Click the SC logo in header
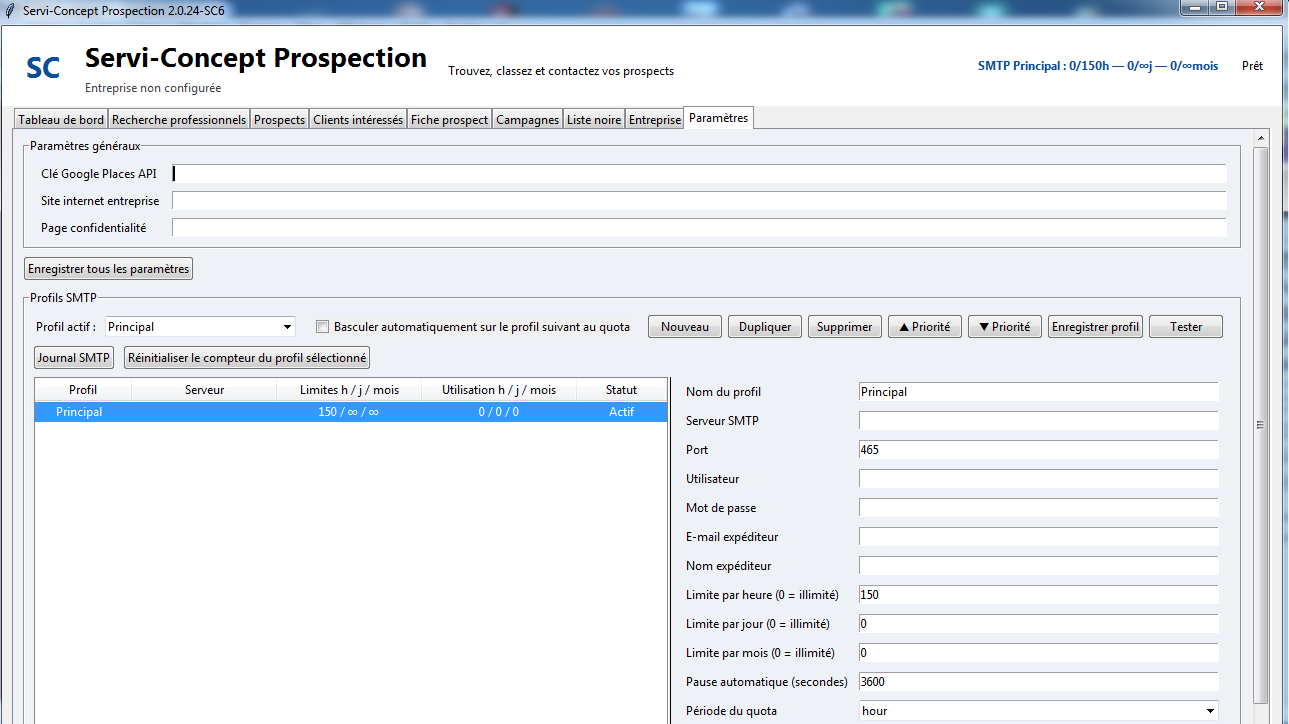 [43, 68]
